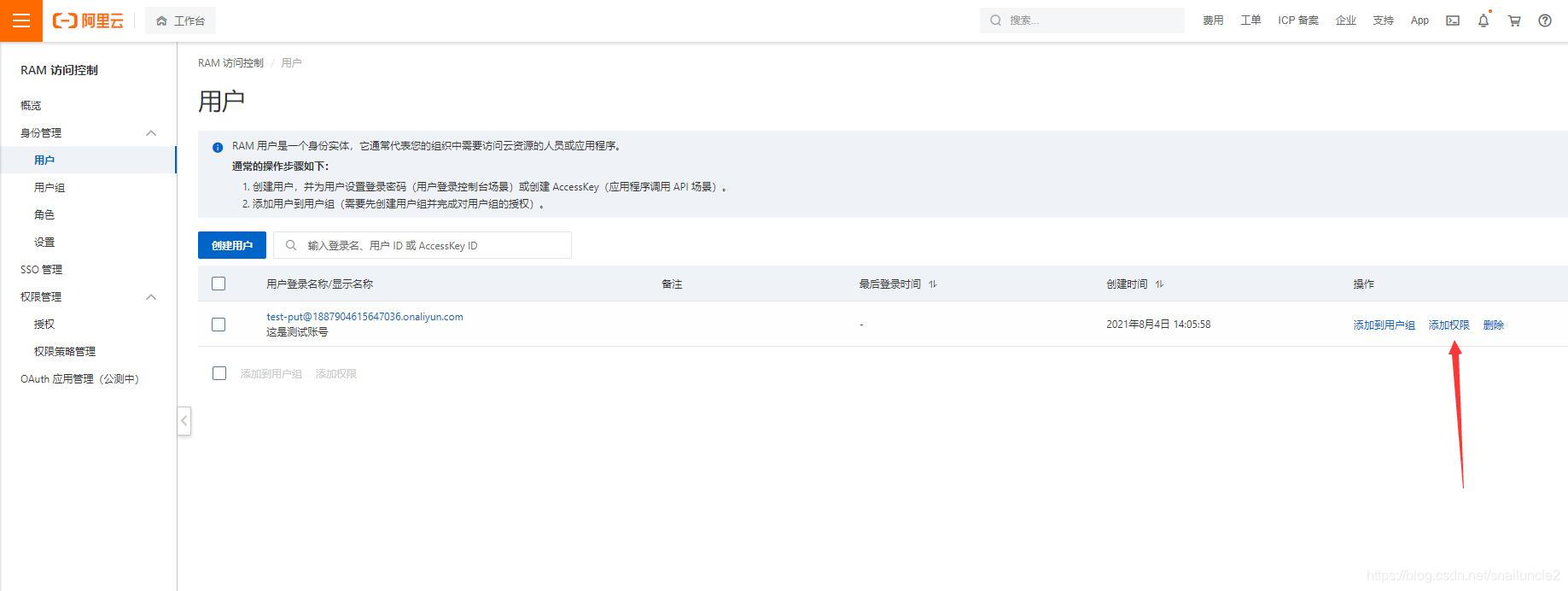Click 添加权限 for test-put user
The width and height of the screenshot is (1568, 591).
tap(1449, 325)
